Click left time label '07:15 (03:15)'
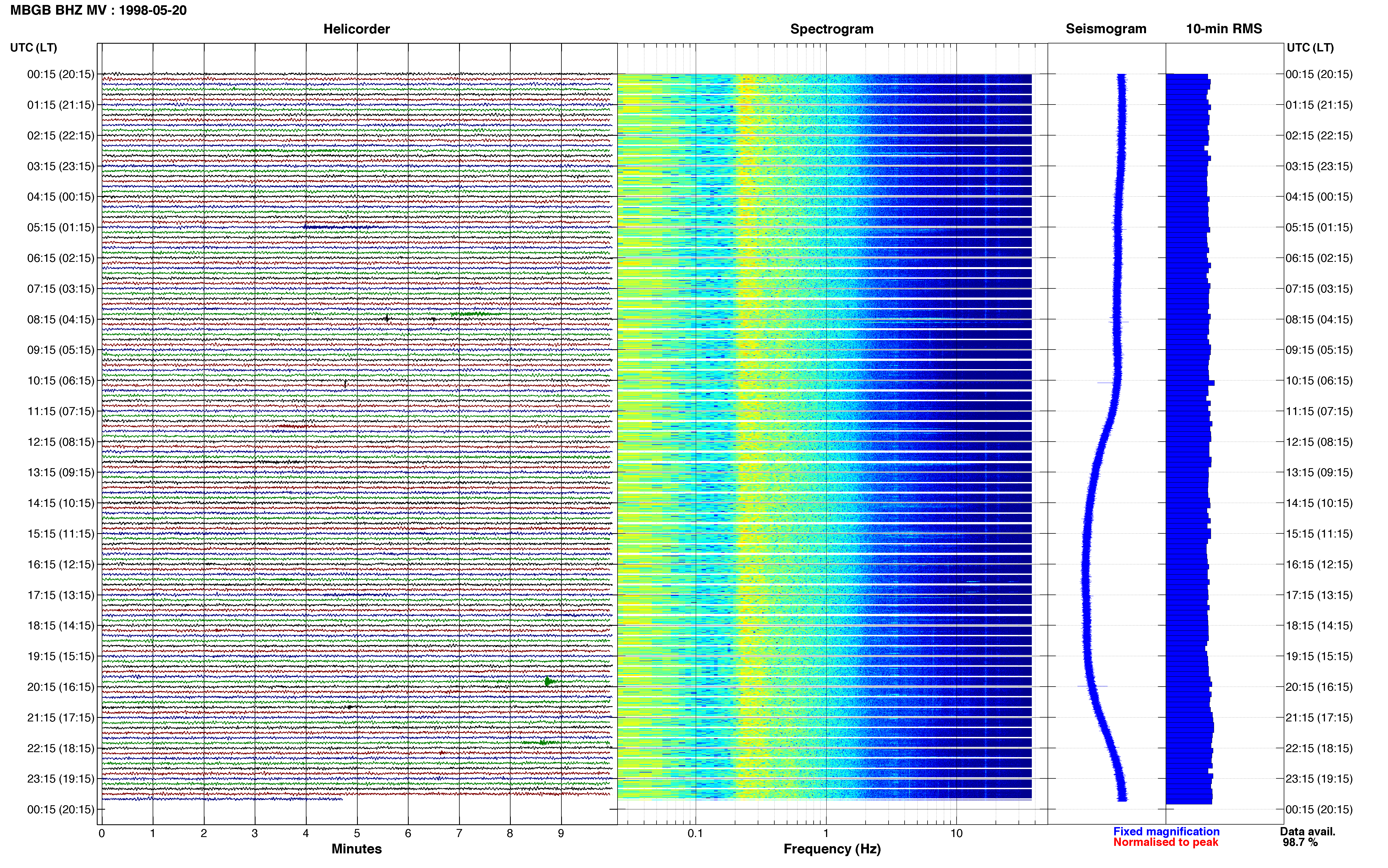The height and width of the screenshot is (868, 1388). click(61, 289)
